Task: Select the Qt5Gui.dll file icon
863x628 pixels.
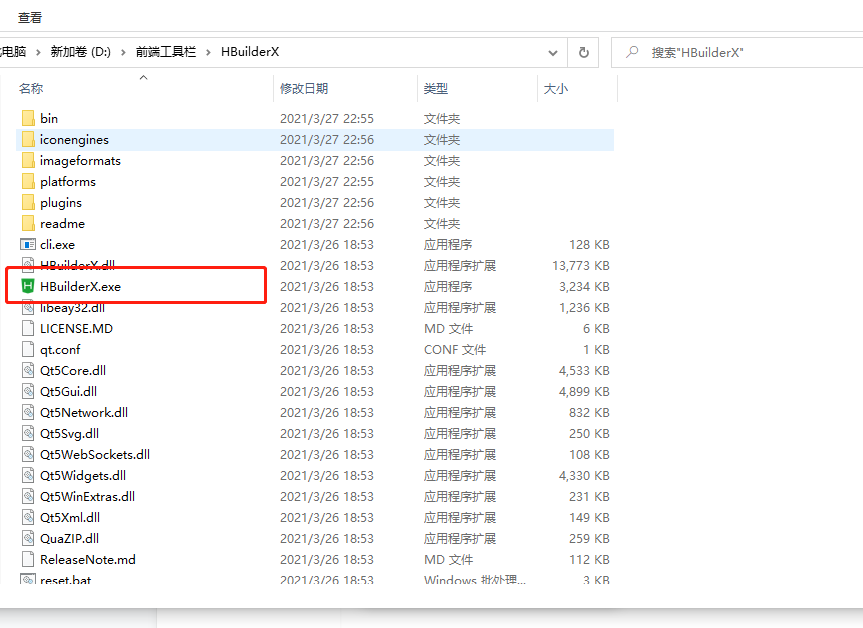Action: coord(28,391)
